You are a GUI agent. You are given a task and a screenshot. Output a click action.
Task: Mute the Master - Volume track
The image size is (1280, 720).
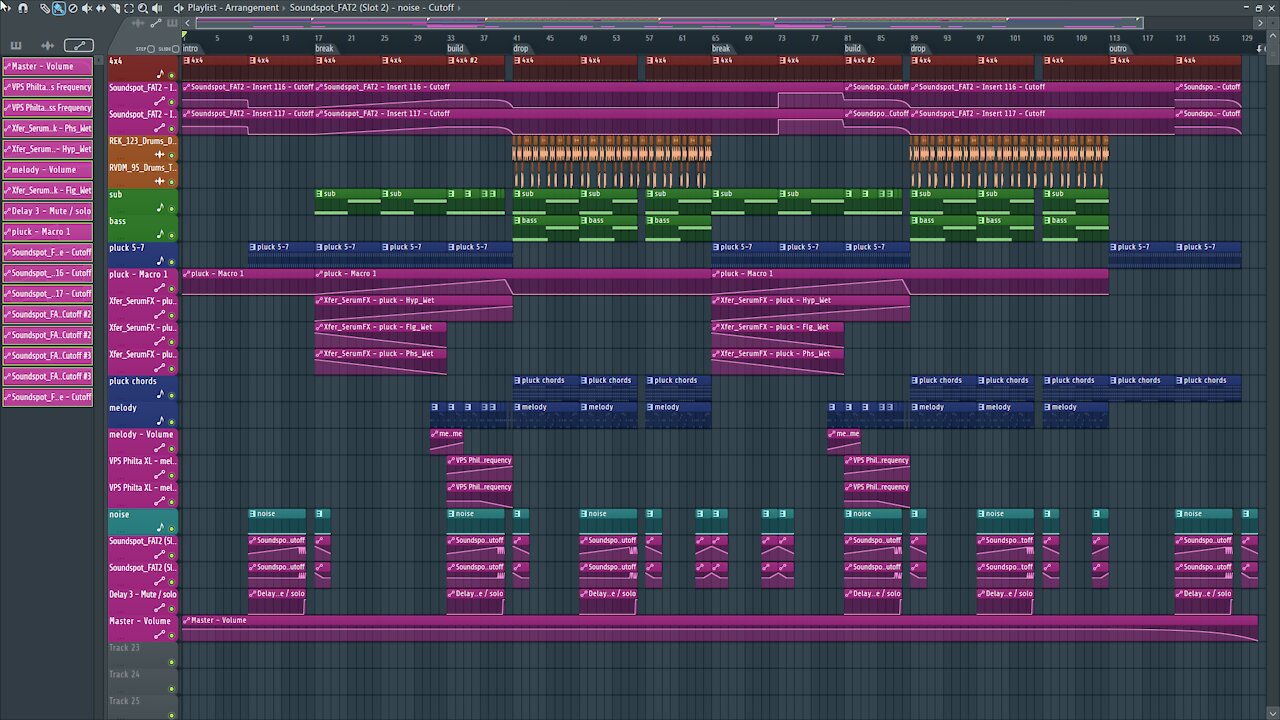point(172,635)
